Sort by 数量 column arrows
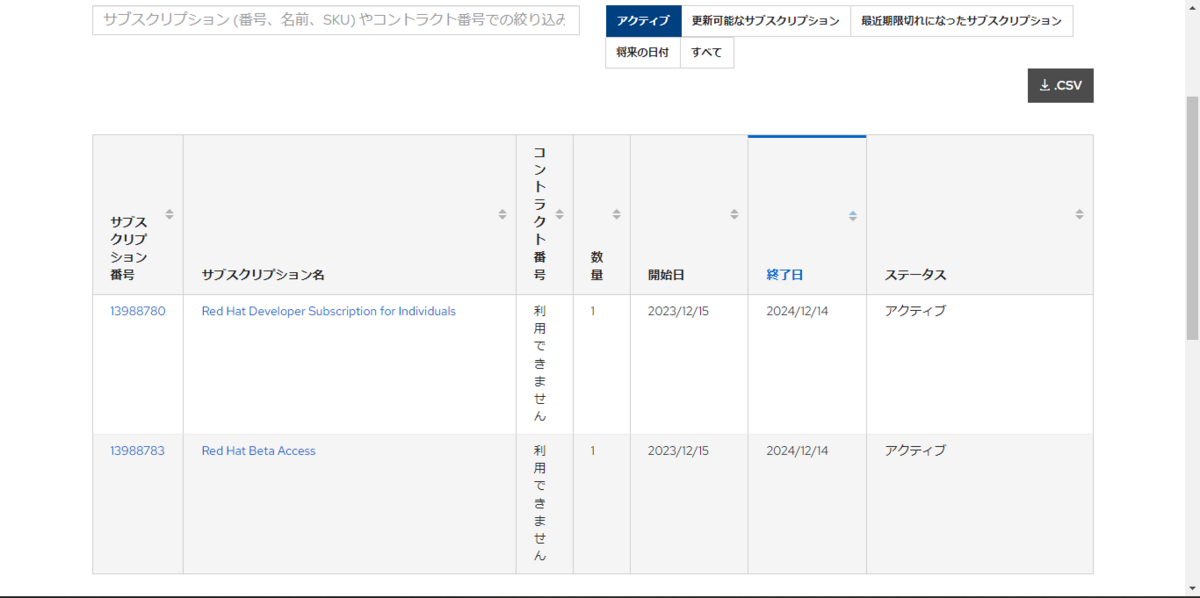Screen dimensions: 1200x598 [x=616, y=214]
